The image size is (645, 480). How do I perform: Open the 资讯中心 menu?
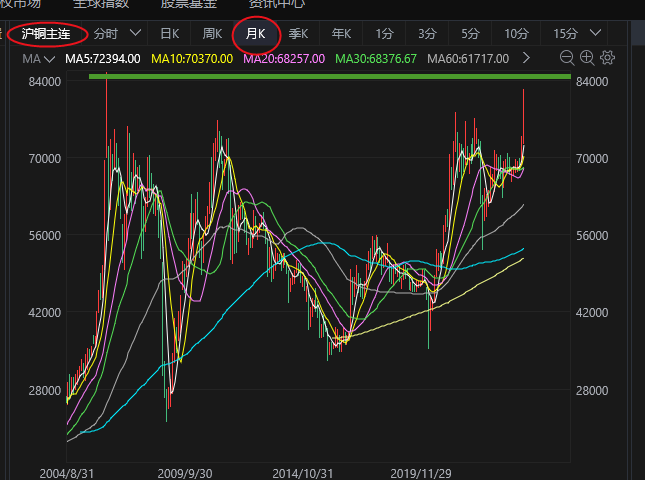tap(277, 4)
